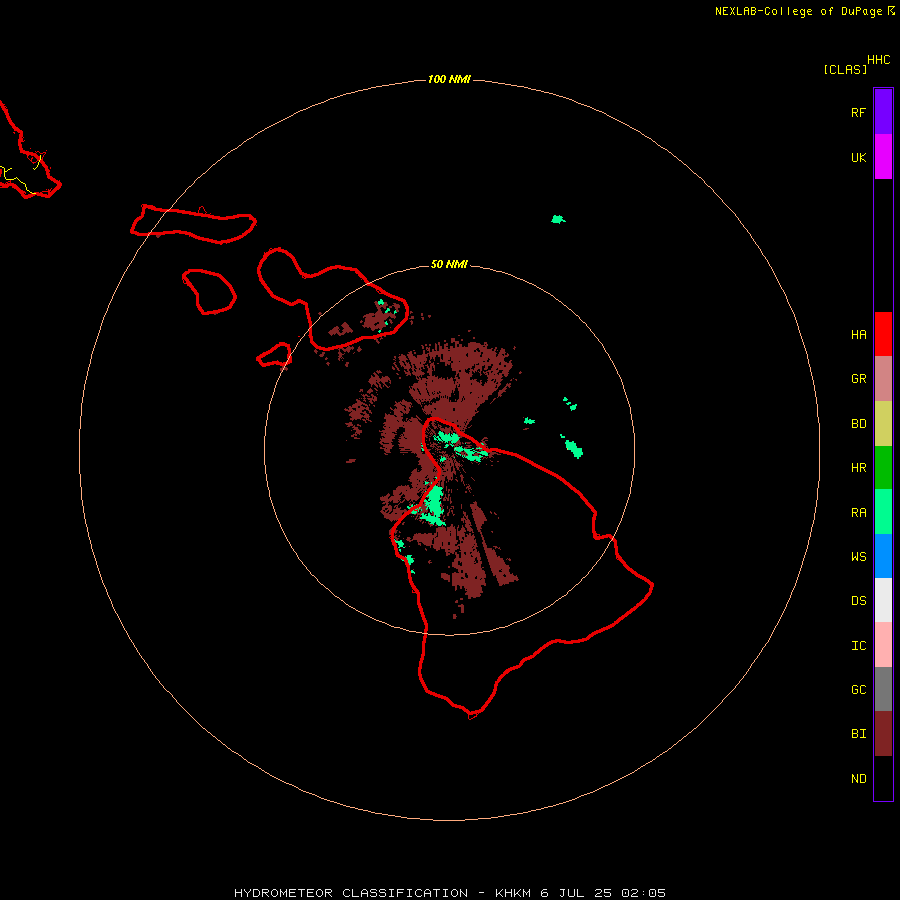Click the IC light pink legend swatch
Viewport: 900px width, 900px height.
[x=883, y=645]
